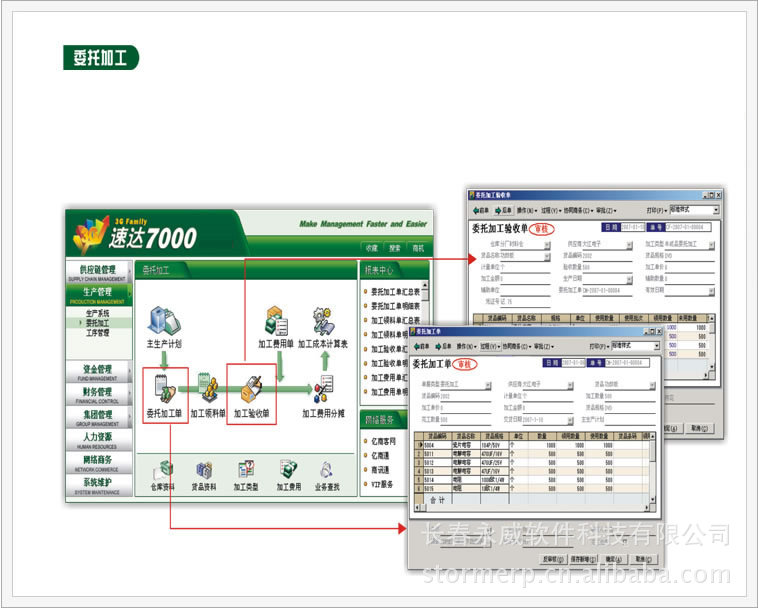
Task: Select 供应链管理 module in sidebar
Action: pyautogui.click(x=98, y=273)
